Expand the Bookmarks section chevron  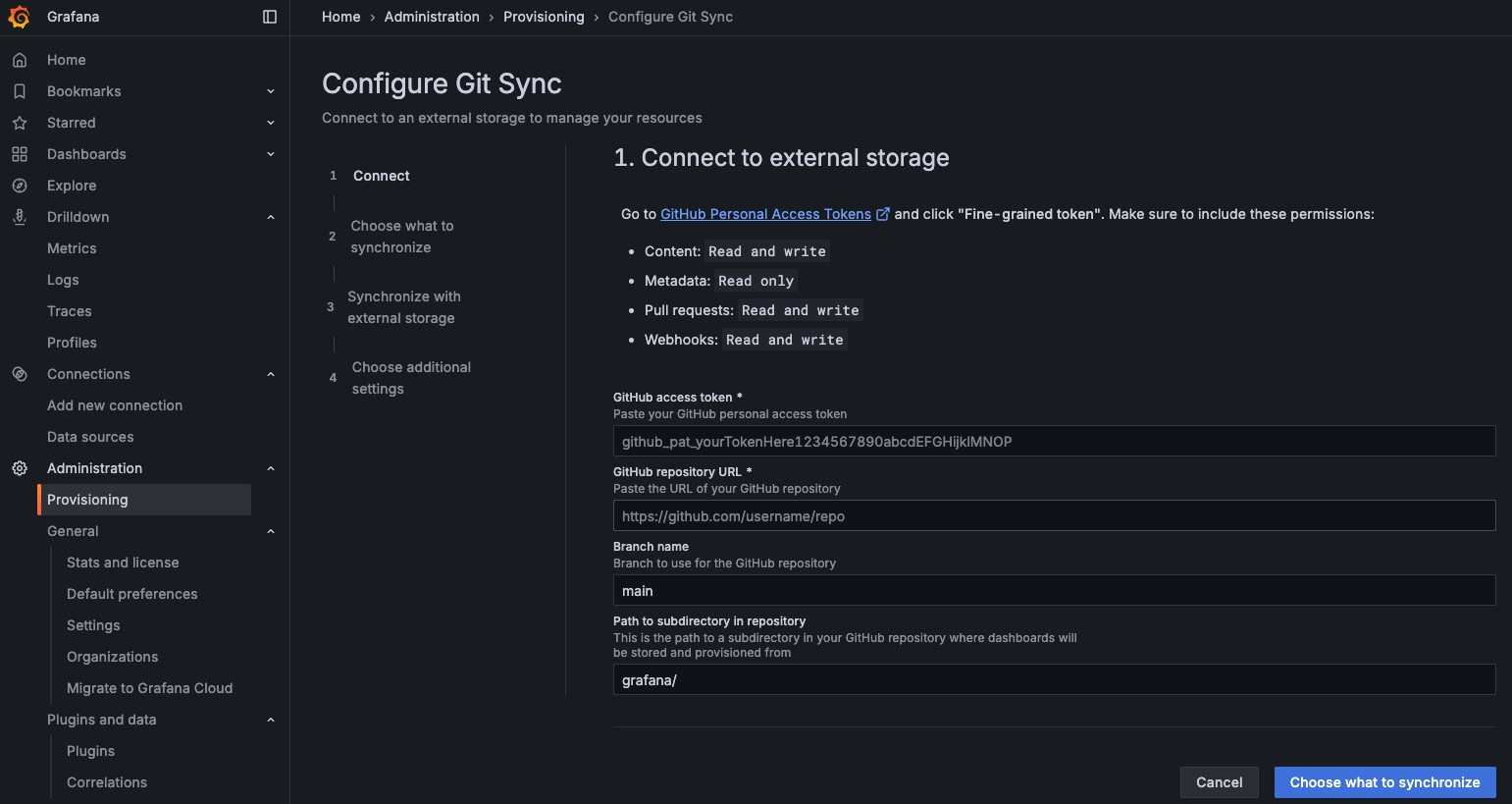(x=271, y=91)
